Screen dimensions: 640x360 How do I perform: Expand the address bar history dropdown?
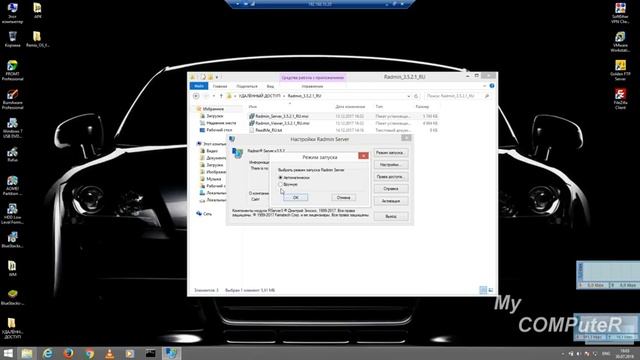click(409, 96)
